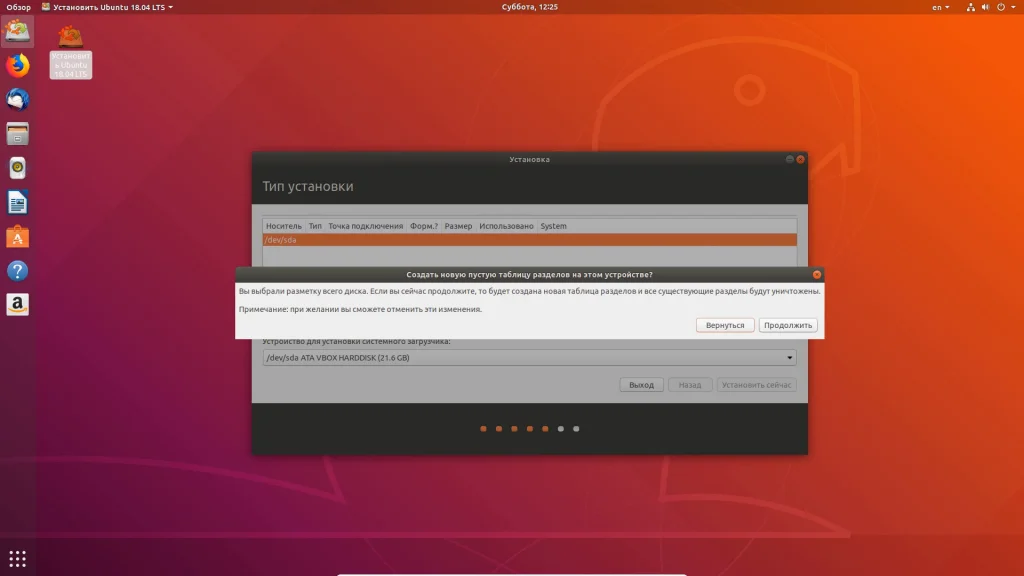
Task: Open the power menu icon
Action: tap(1001, 7)
